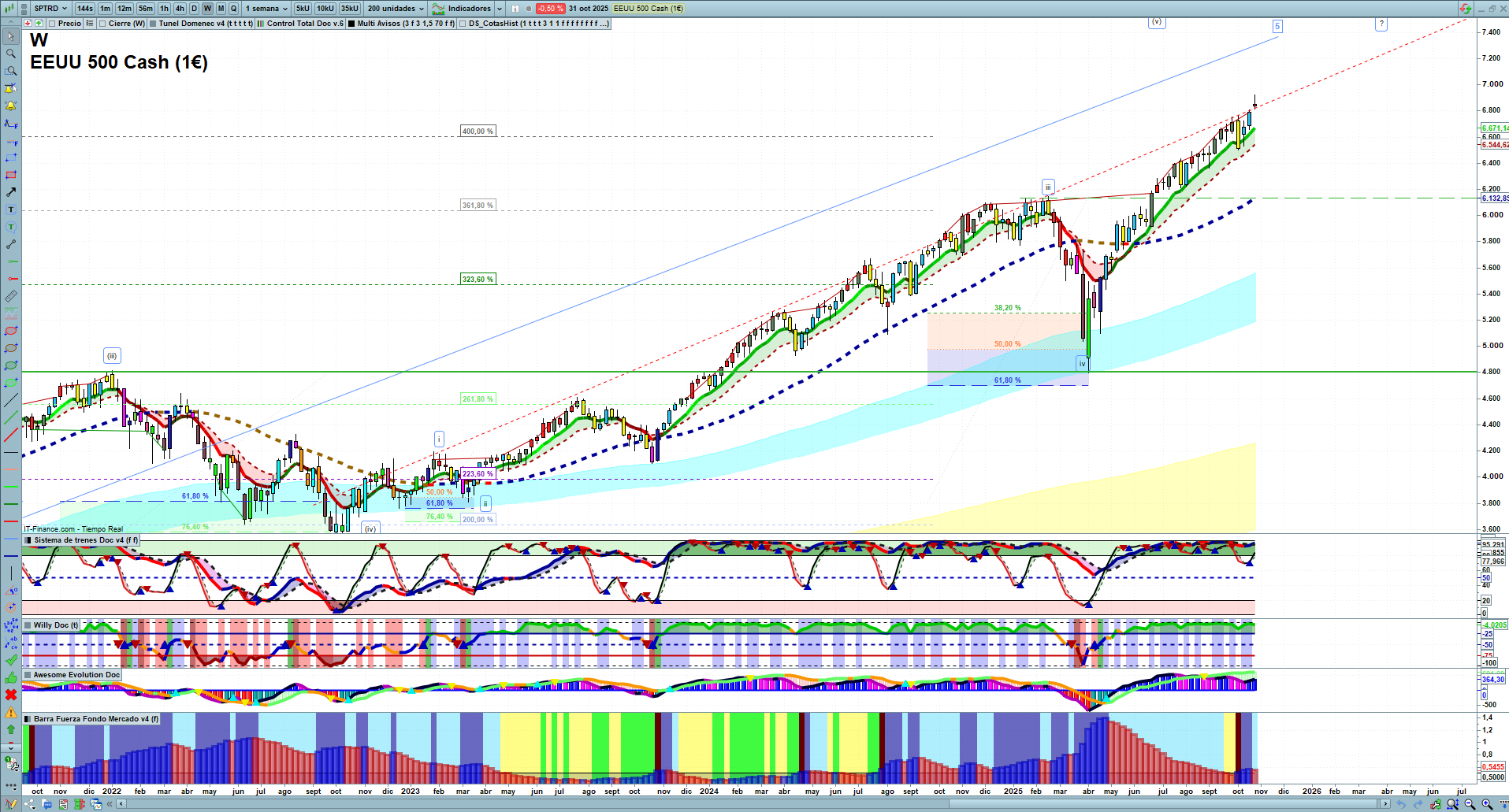Click the red X delete icon
This screenshot has width=1509, height=812.
[x=10, y=695]
